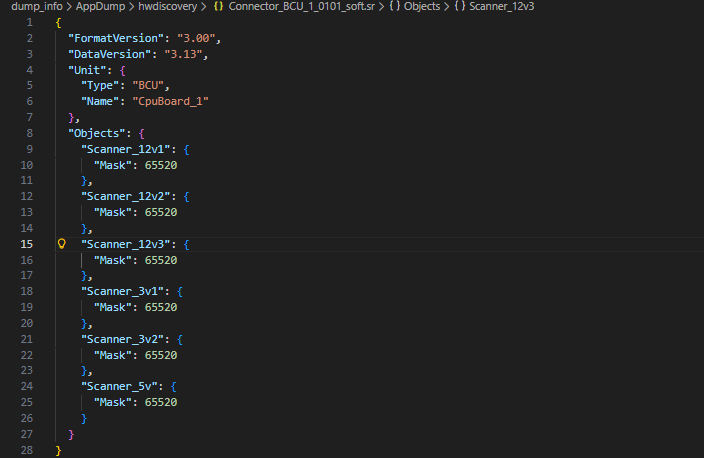
Task: Place cursor on "CpuBoard_1" name value
Action: click(x=171, y=101)
